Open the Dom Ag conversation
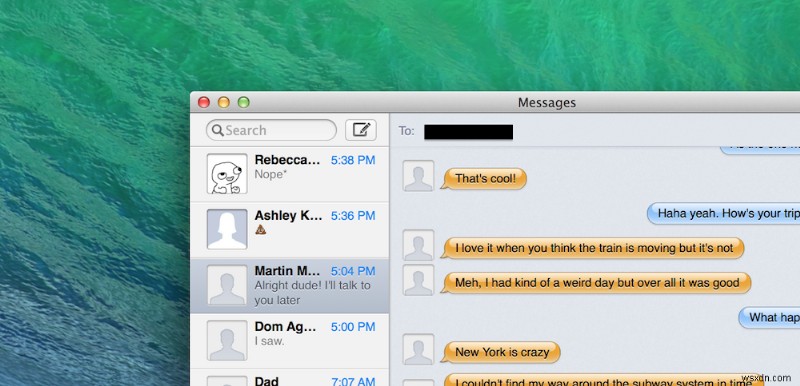 click(289, 341)
